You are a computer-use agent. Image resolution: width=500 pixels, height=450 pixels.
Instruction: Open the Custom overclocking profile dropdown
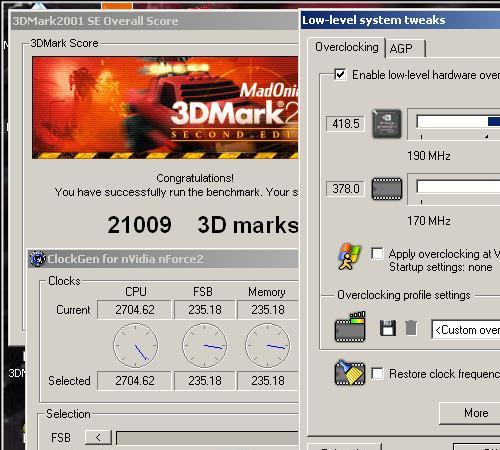click(466, 330)
